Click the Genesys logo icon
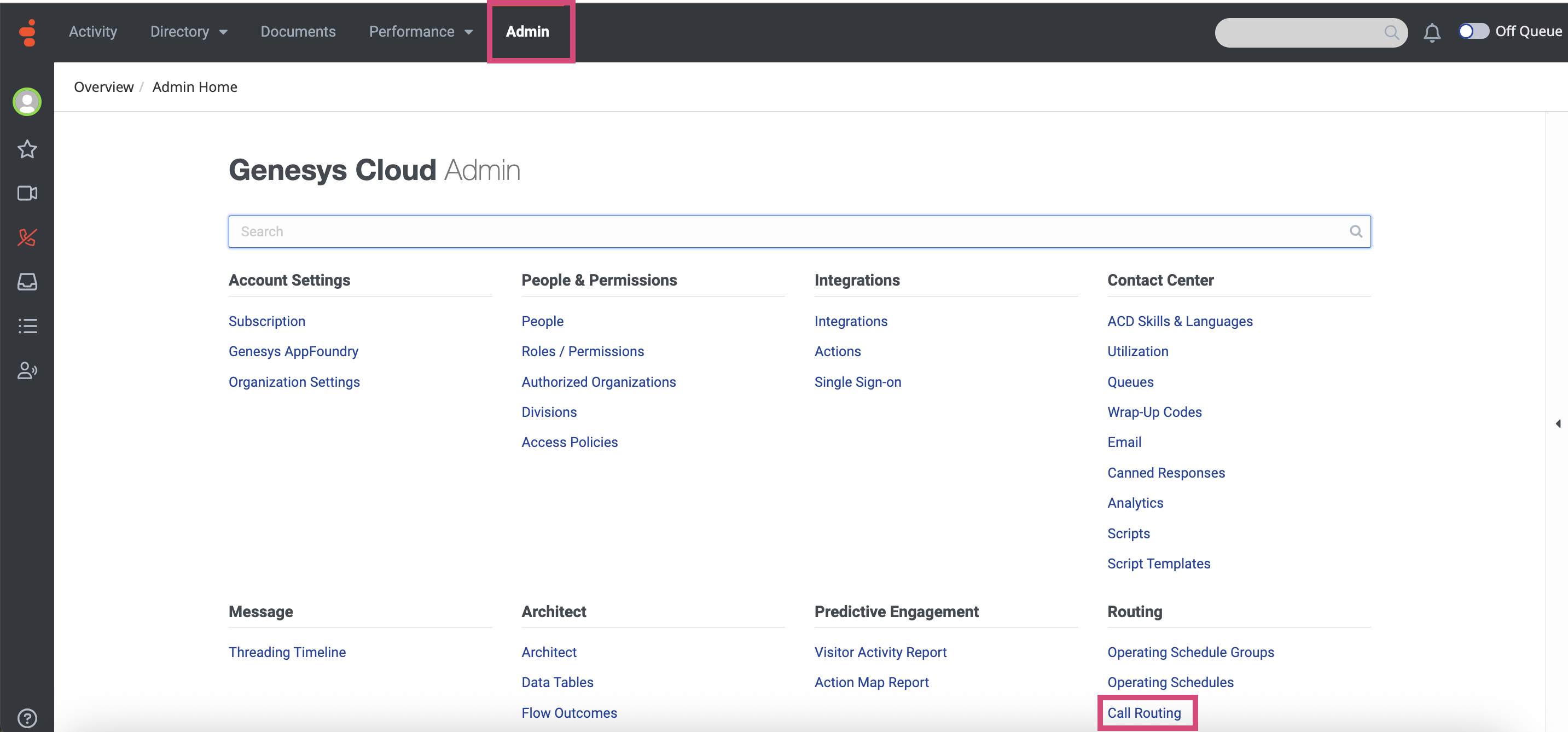 [27, 32]
